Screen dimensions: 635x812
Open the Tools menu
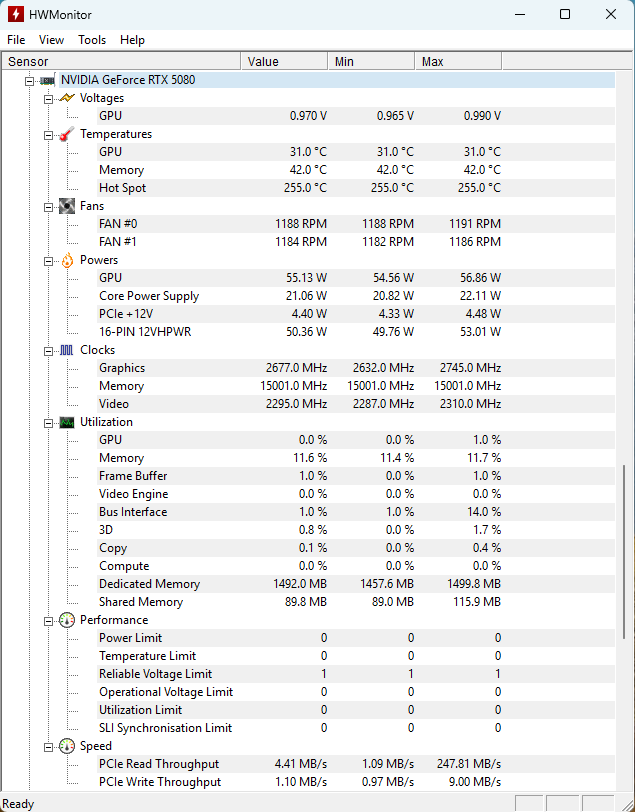pos(92,40)
